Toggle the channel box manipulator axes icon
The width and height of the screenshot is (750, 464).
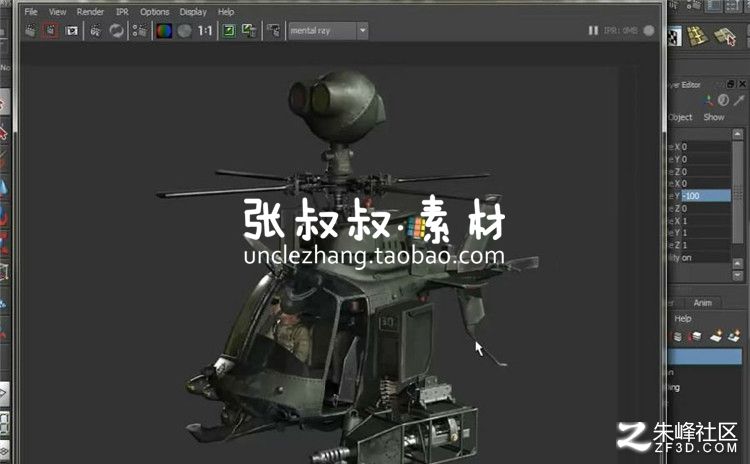click(707, 100)
